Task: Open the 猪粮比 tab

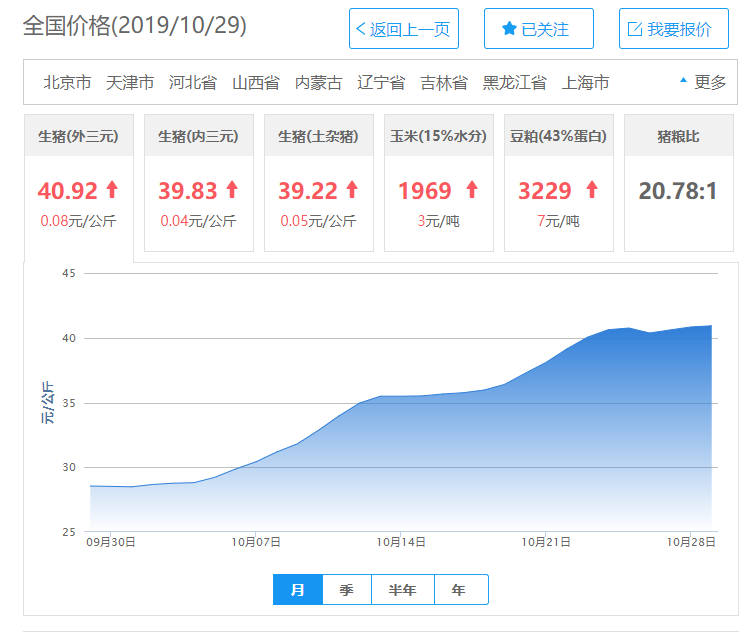Action: click(679, 136)
